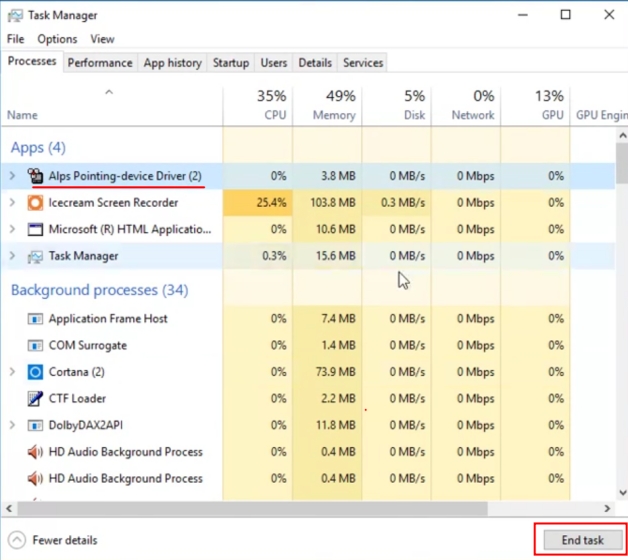Sort by the Name column header

(111, 106)
